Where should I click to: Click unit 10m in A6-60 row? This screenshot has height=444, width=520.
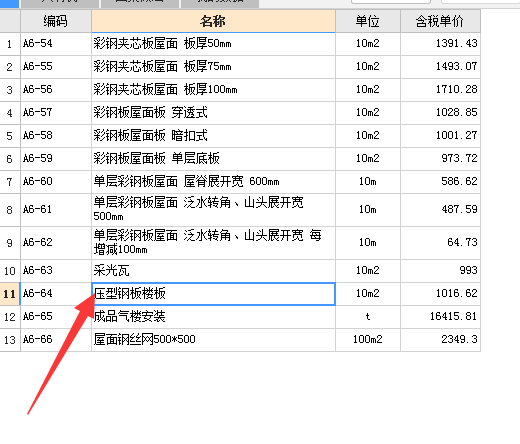pyautogui.click(x=368, y=182)
